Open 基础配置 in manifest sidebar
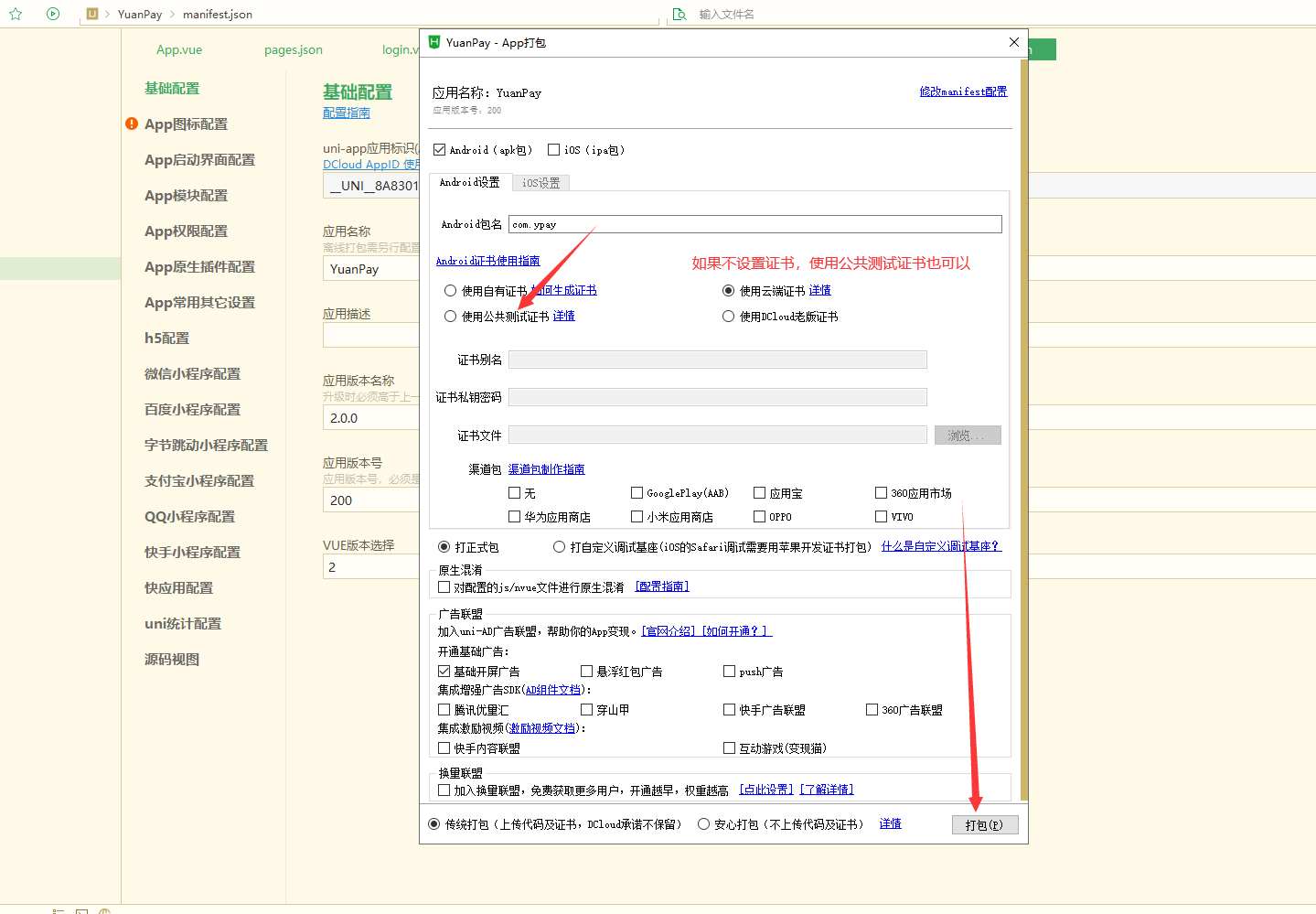This screenshot has width=1316, height=914. [x=172, y=88]
